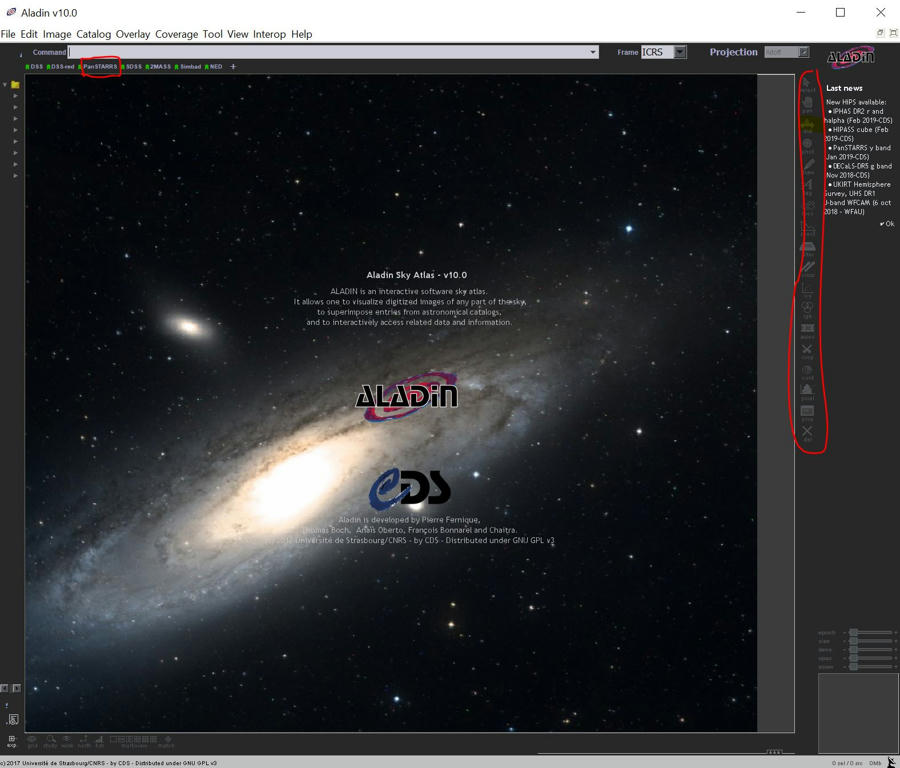Image resolution: width=900 pixels, height=768 pixels.
Task: Click the Del delete tool
Action: 808,433
